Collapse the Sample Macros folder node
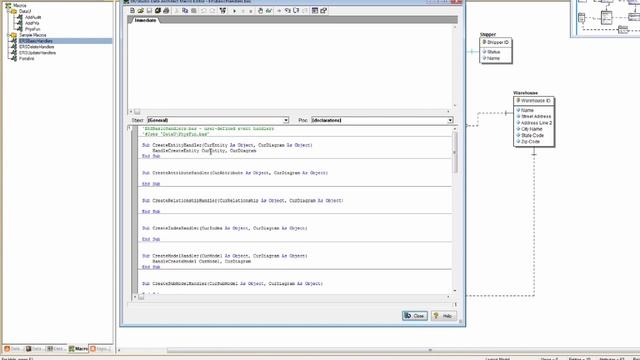 point(8,35)
